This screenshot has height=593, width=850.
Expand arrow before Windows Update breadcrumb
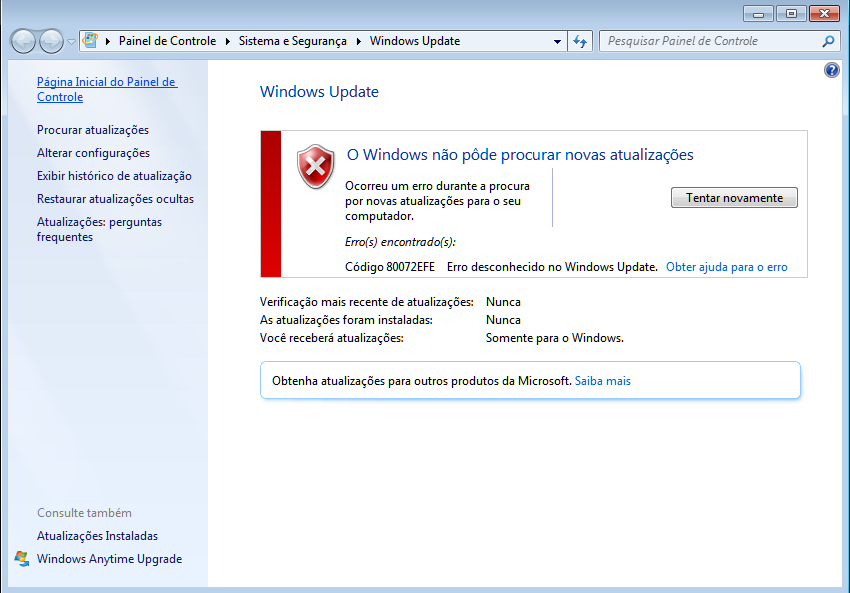pyautogui.click(x=358, y=41)
